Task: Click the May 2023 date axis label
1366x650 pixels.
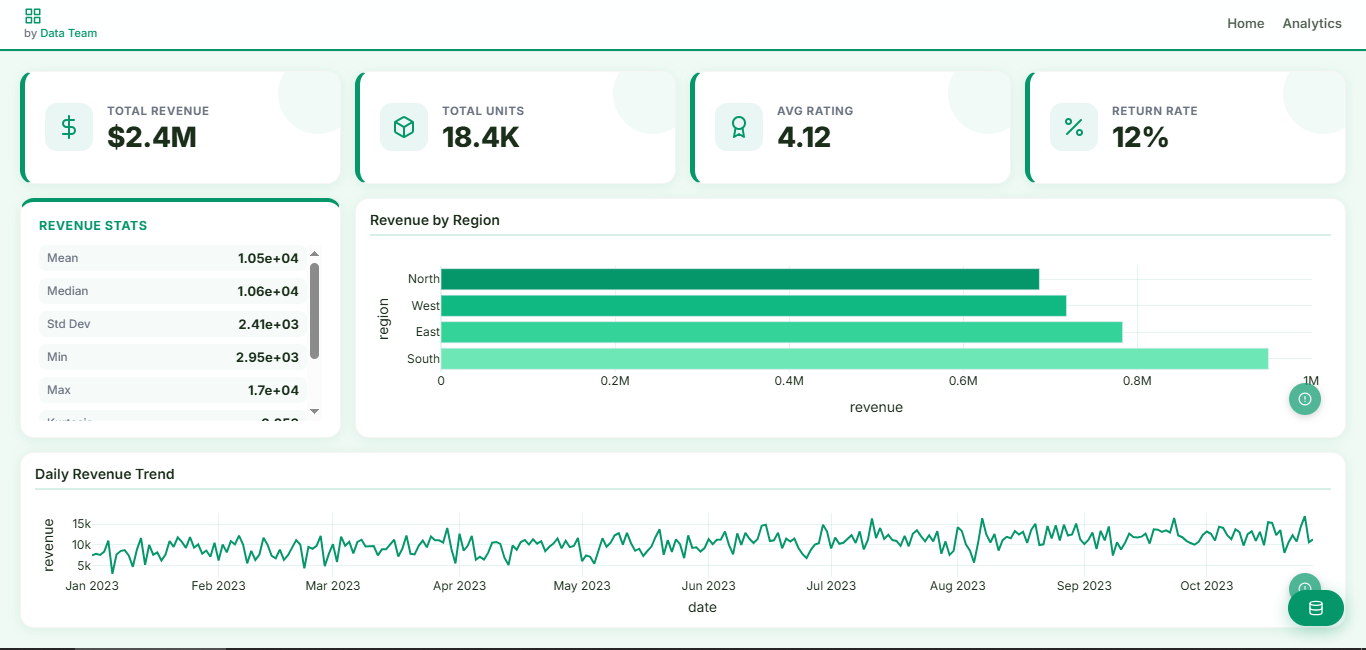Action: pos(582,586)
